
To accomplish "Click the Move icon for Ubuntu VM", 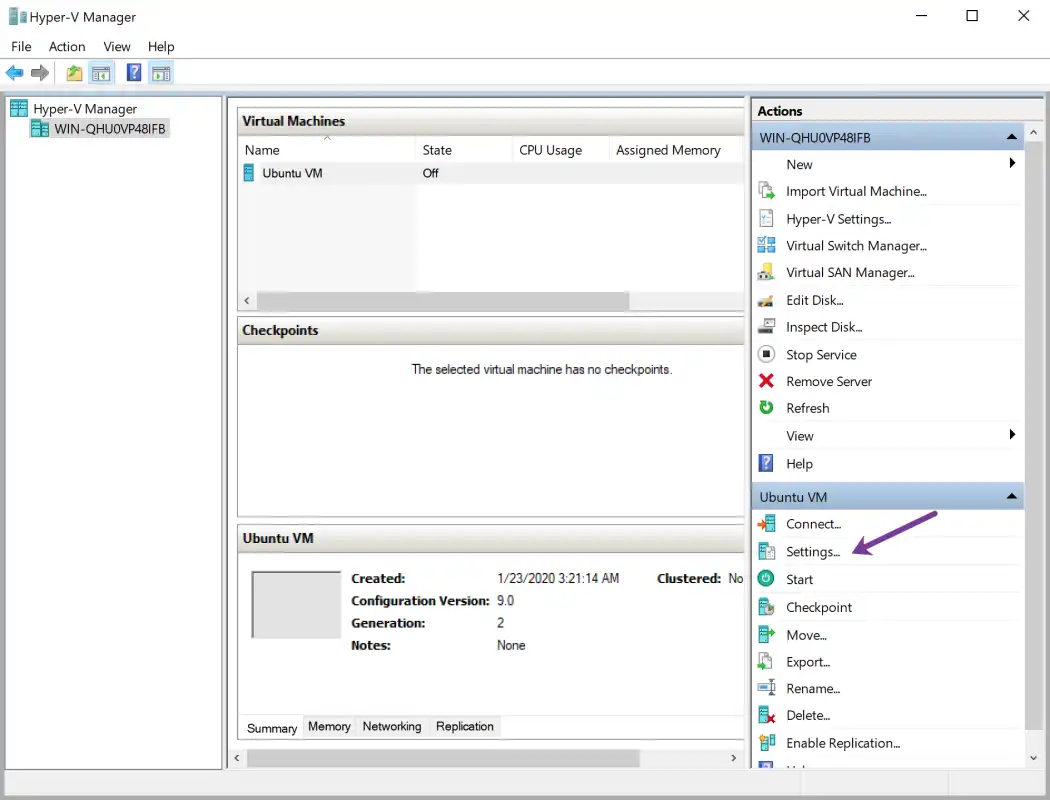I will (766, 635).
